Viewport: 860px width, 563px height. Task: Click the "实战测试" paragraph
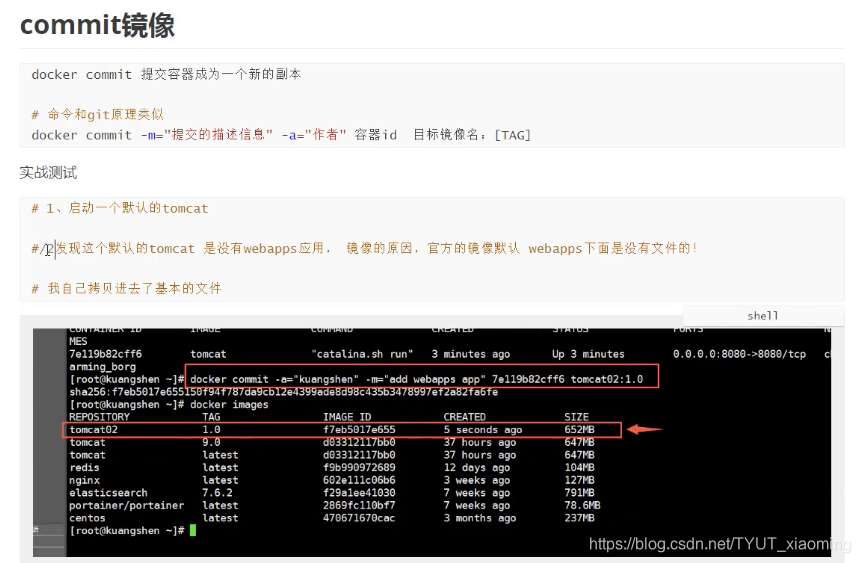[x=48, y=172]
